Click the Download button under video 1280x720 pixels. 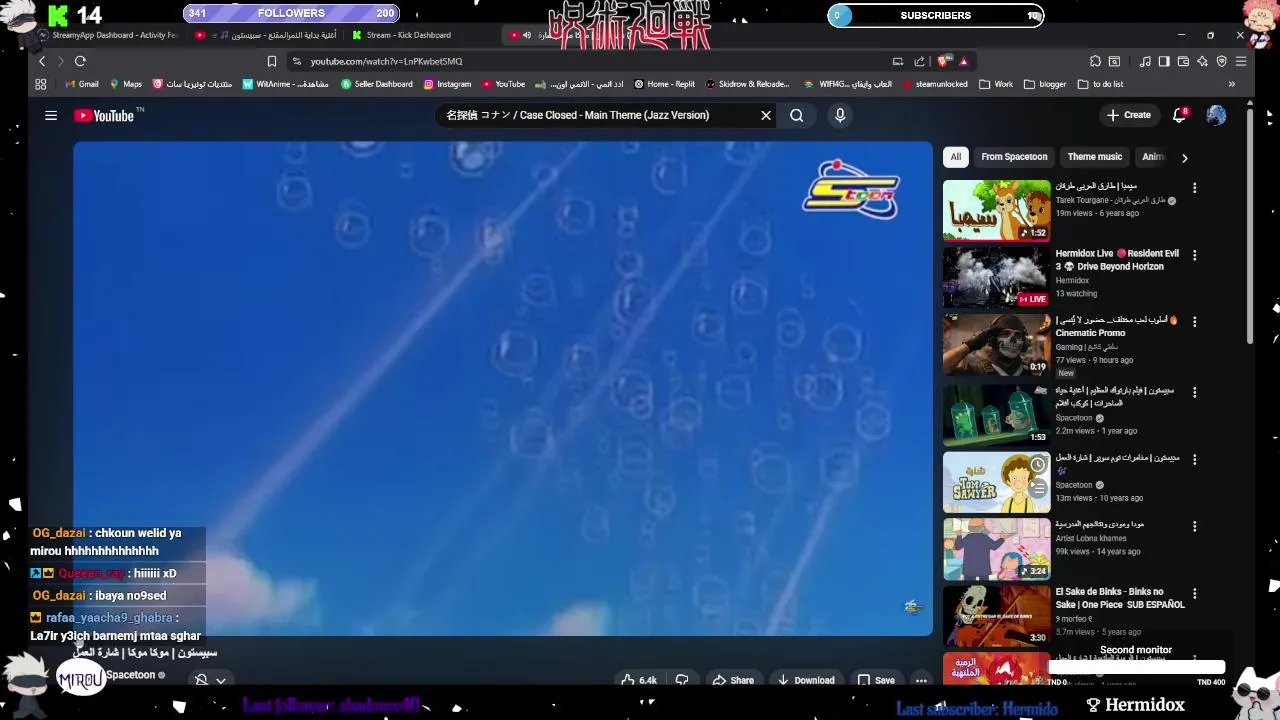[x=805, y=680]
